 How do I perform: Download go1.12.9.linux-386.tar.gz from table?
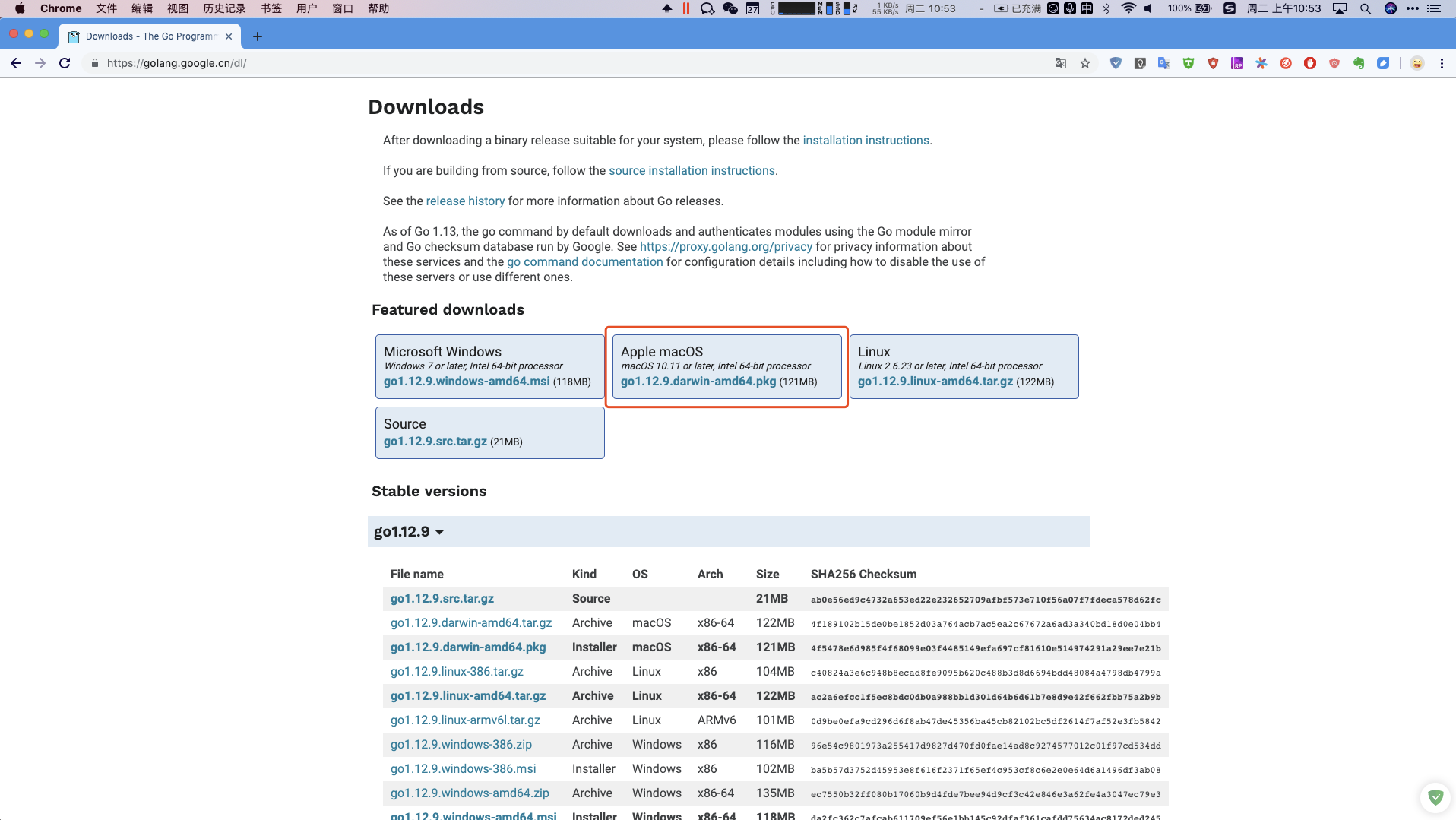[x=457, y=672]
